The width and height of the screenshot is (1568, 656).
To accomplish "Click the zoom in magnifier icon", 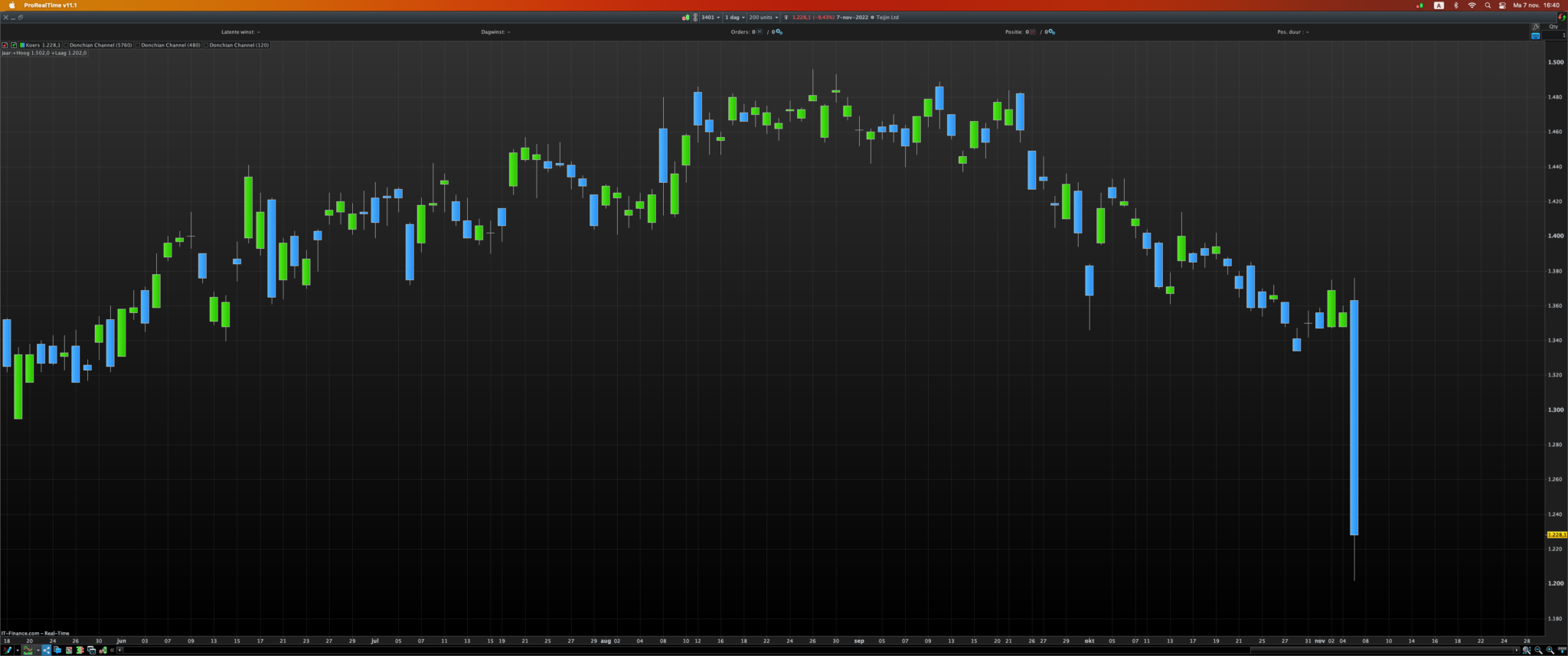I will point(1550,650).
